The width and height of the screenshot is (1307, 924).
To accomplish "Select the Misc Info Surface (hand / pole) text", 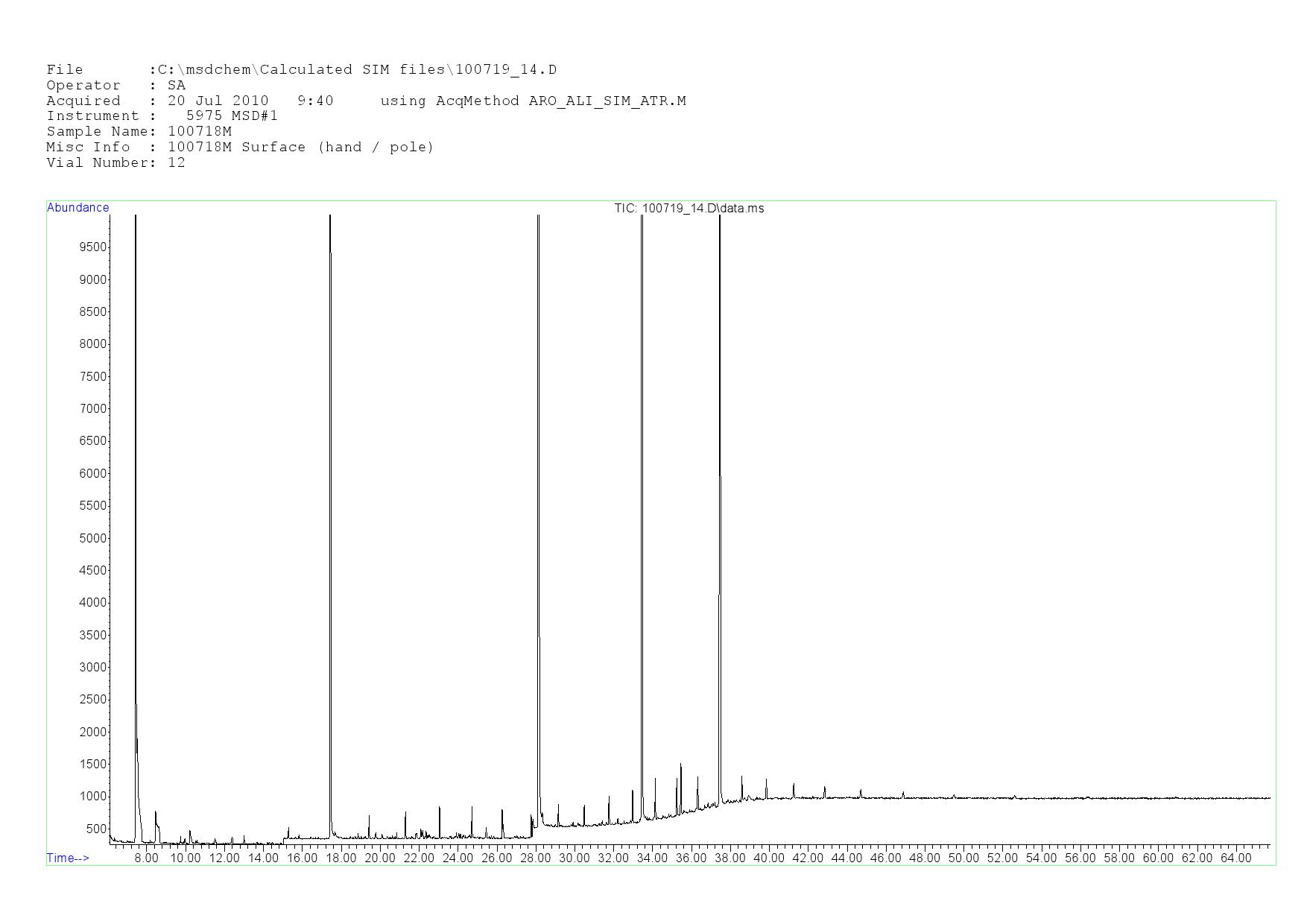I will coord(239,147).
